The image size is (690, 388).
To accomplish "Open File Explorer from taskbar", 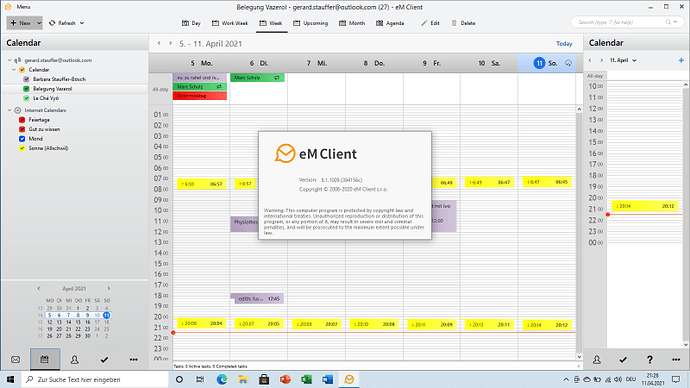I will point(243,379).
